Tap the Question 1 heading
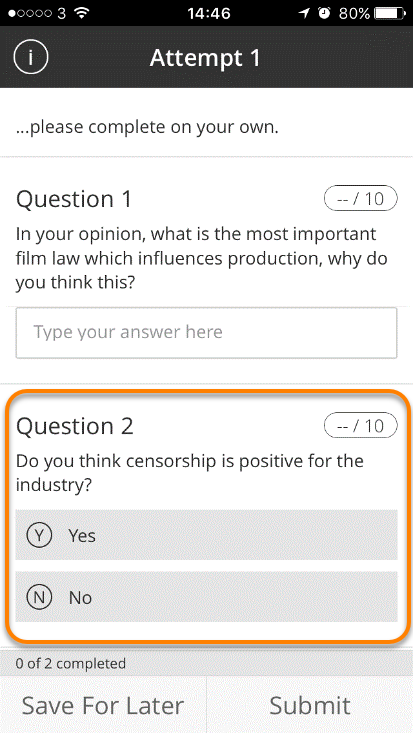413x733 pixels. click(x=74, y=199)
